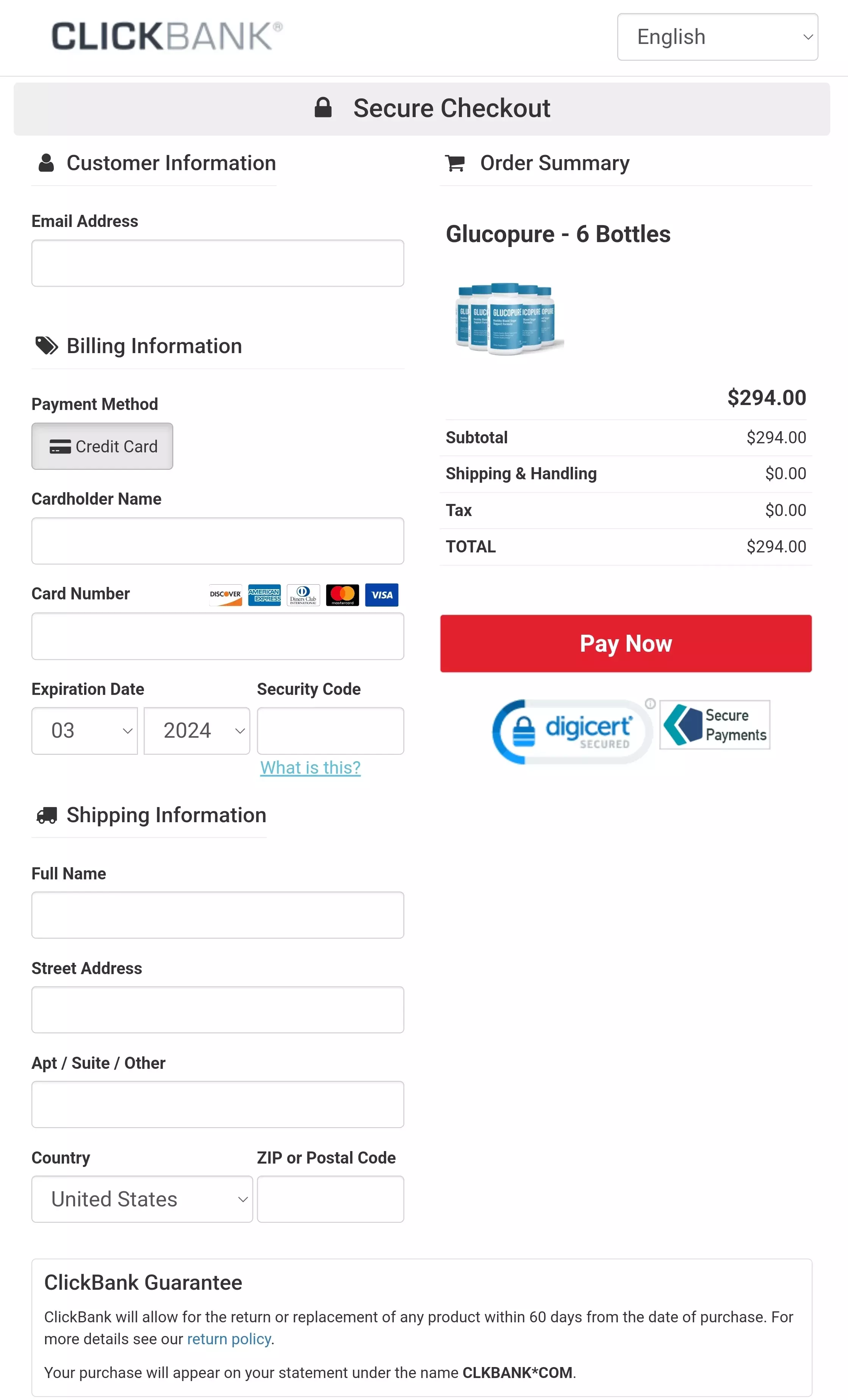Click the Secure Checkout padlock icon
Image resolution: width=848 pixels, height=1400 pixels.
coord(323,107)
